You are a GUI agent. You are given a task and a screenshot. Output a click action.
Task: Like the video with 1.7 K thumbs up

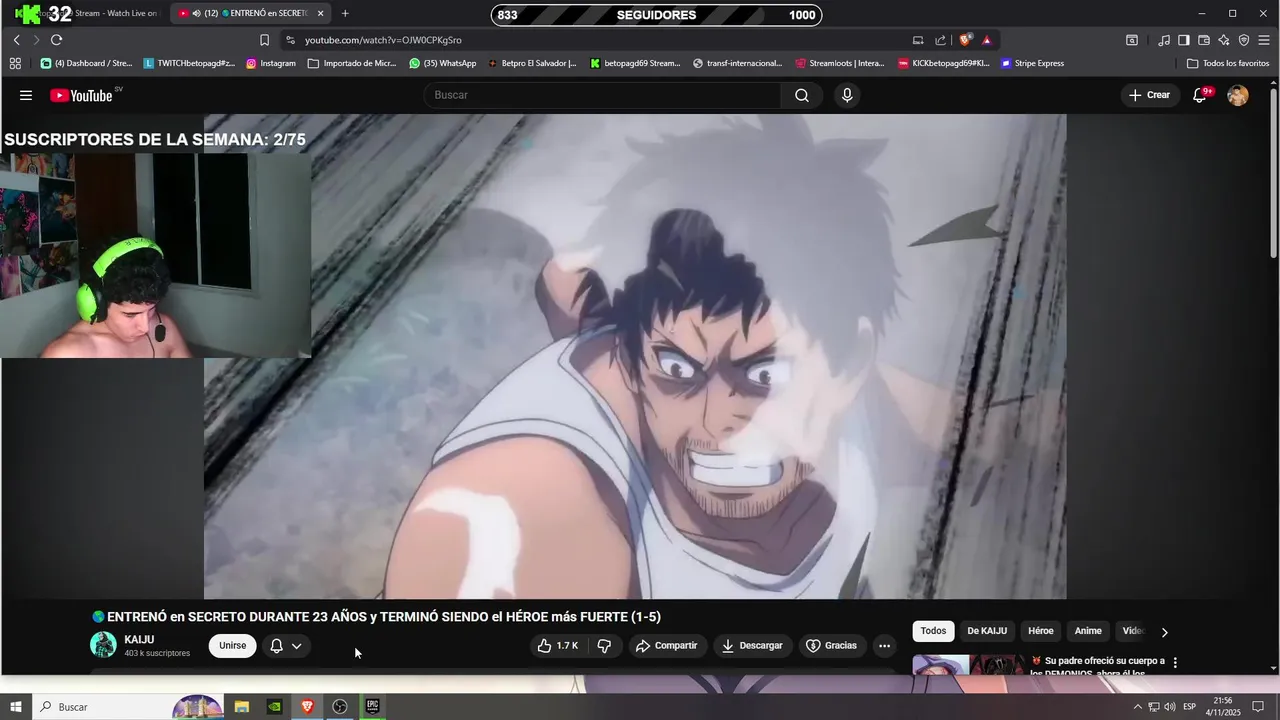click(x=557, y=646)
